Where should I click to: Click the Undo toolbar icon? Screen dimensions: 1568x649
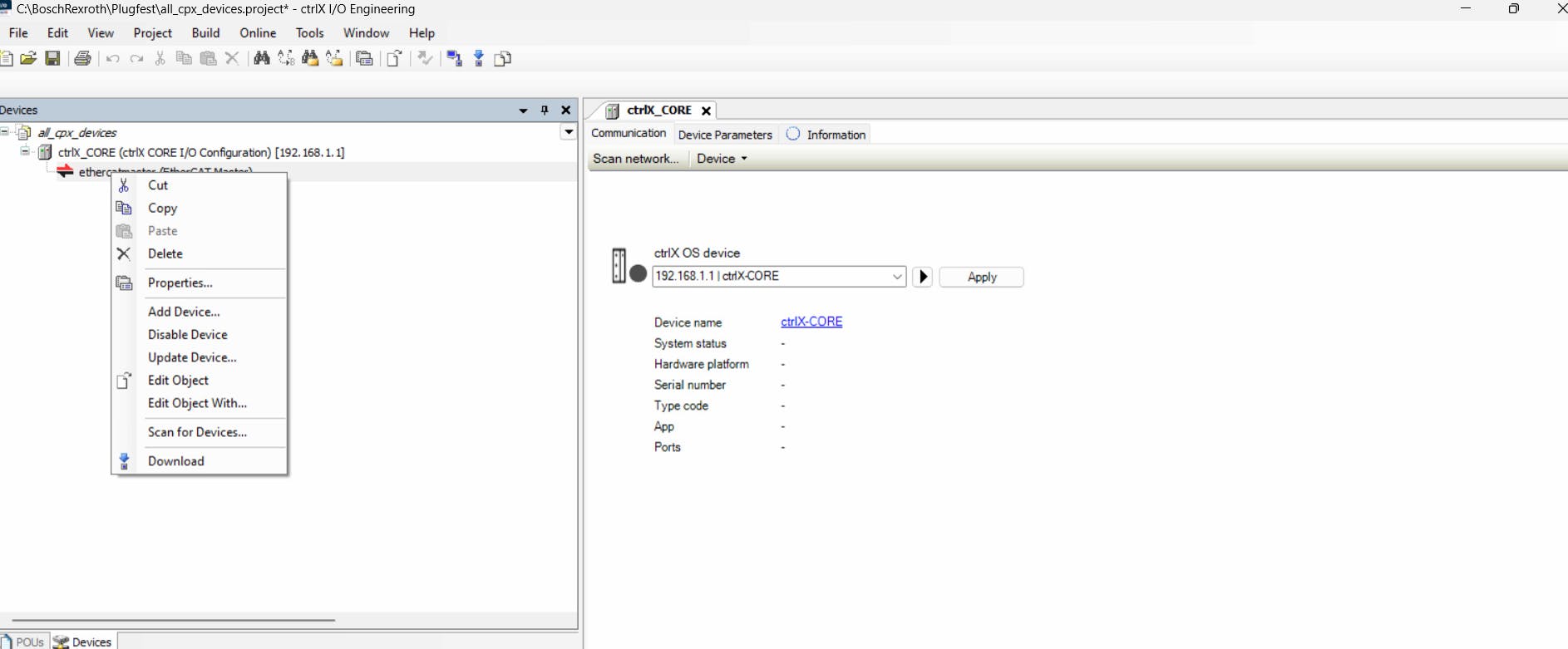coord(112,58)
